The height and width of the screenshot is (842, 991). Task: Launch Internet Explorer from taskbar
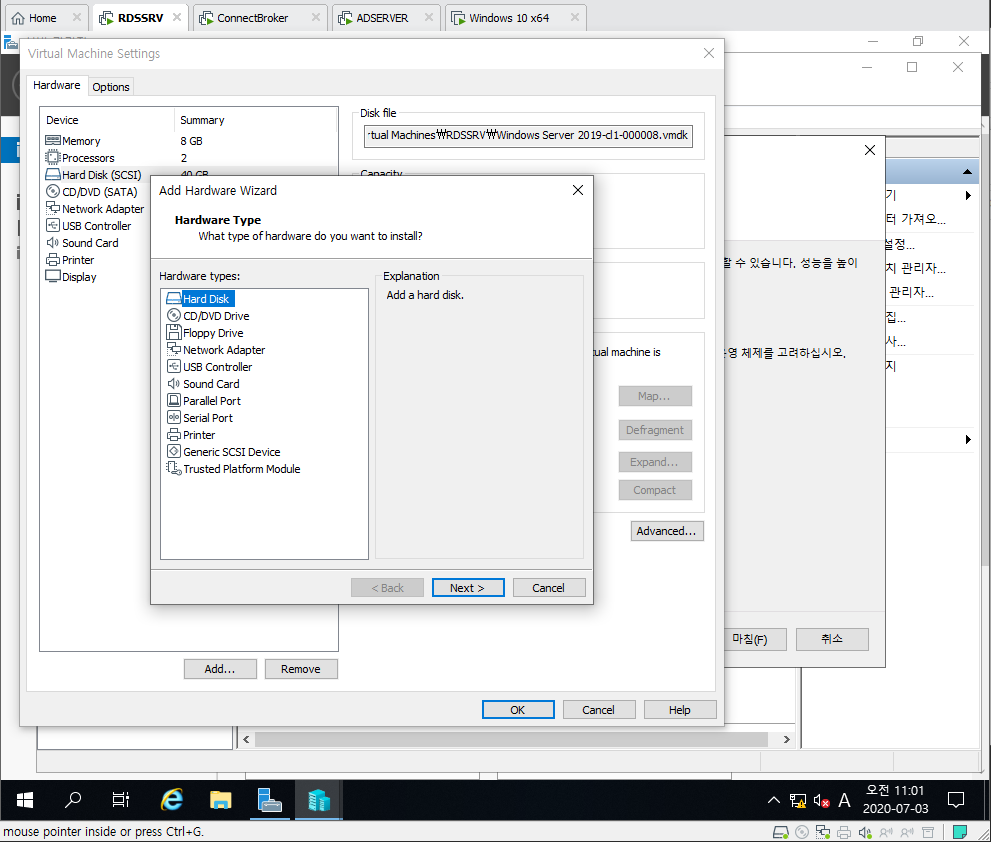coord(171,800)
